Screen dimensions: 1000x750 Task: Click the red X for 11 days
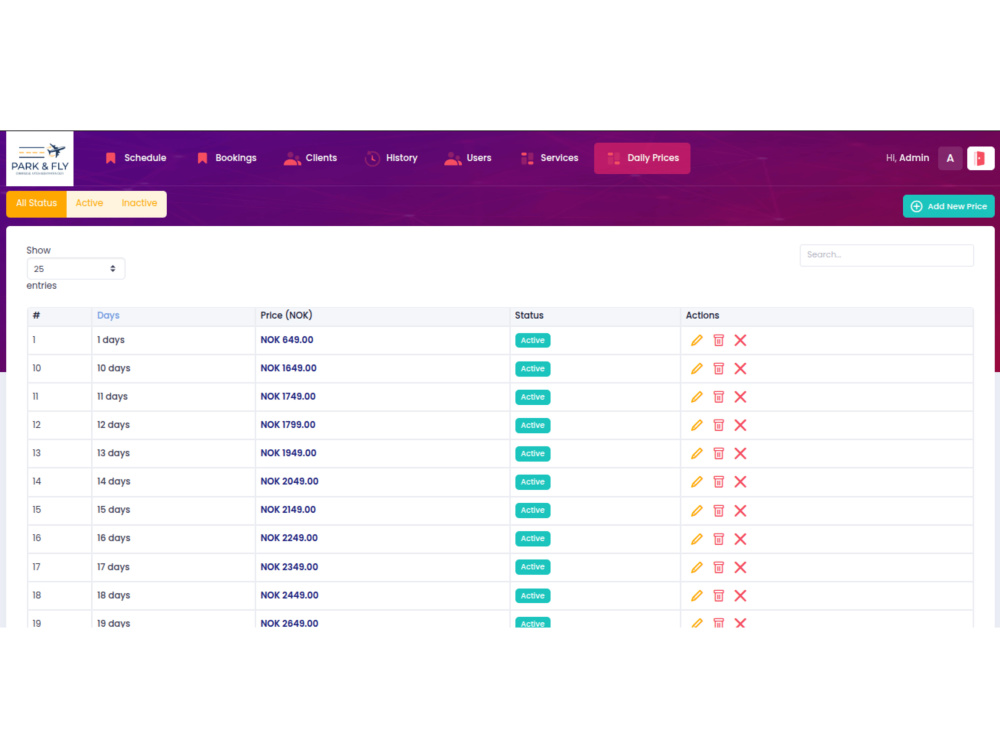[740, 397]
